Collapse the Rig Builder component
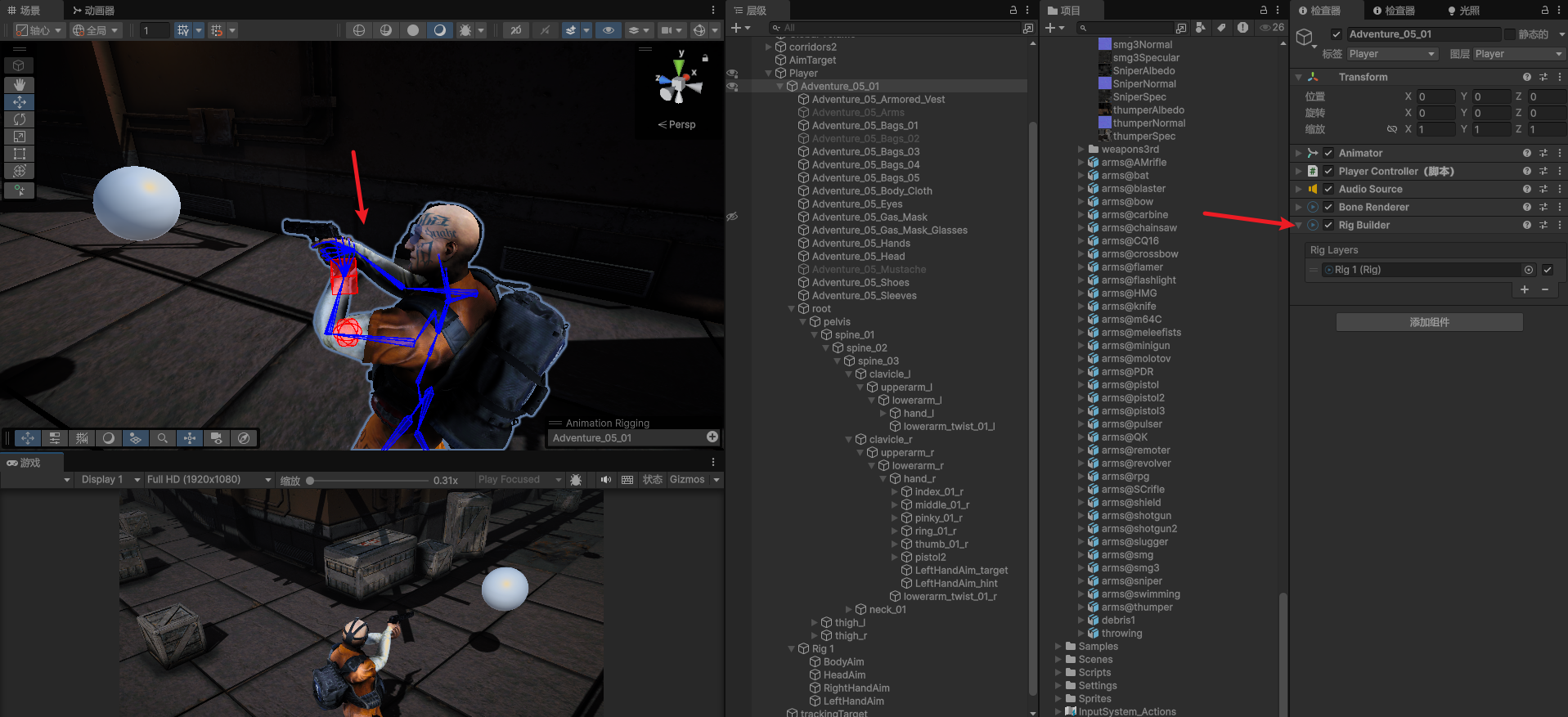 pyautogui.click(x=1298, y=225)
